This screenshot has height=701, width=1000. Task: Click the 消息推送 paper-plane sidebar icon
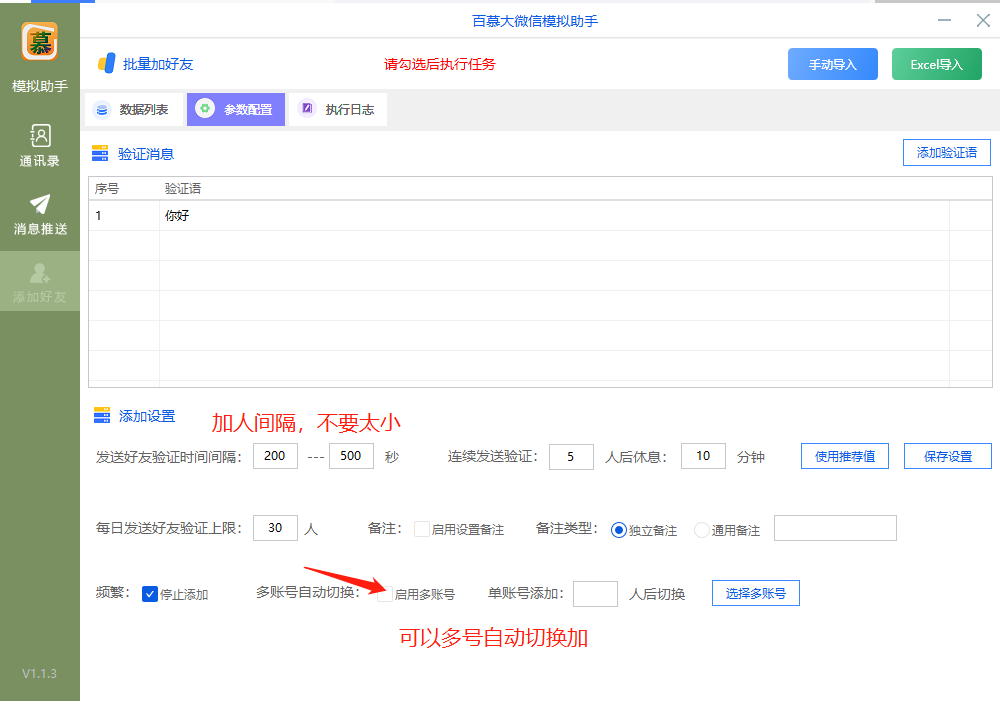[x=39, y=203]
